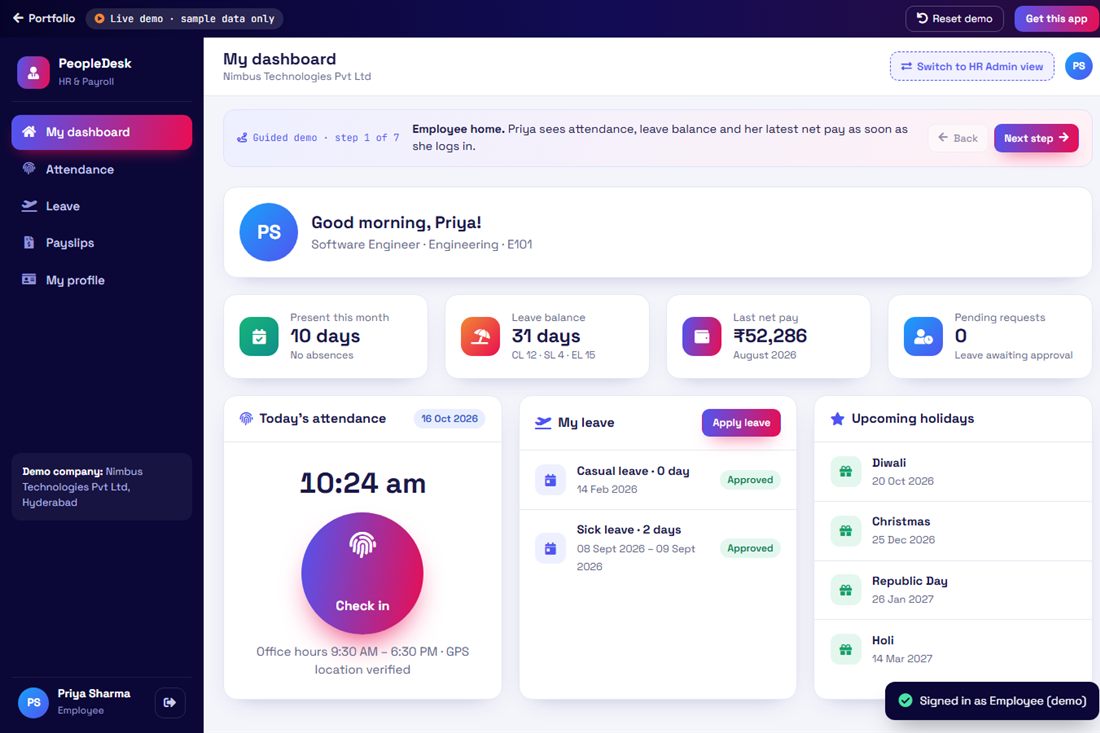Click the ₹52,286 net pay value
Viewport: 1100px width, 733px height.
pyautogui.click(x=770, y=336)
